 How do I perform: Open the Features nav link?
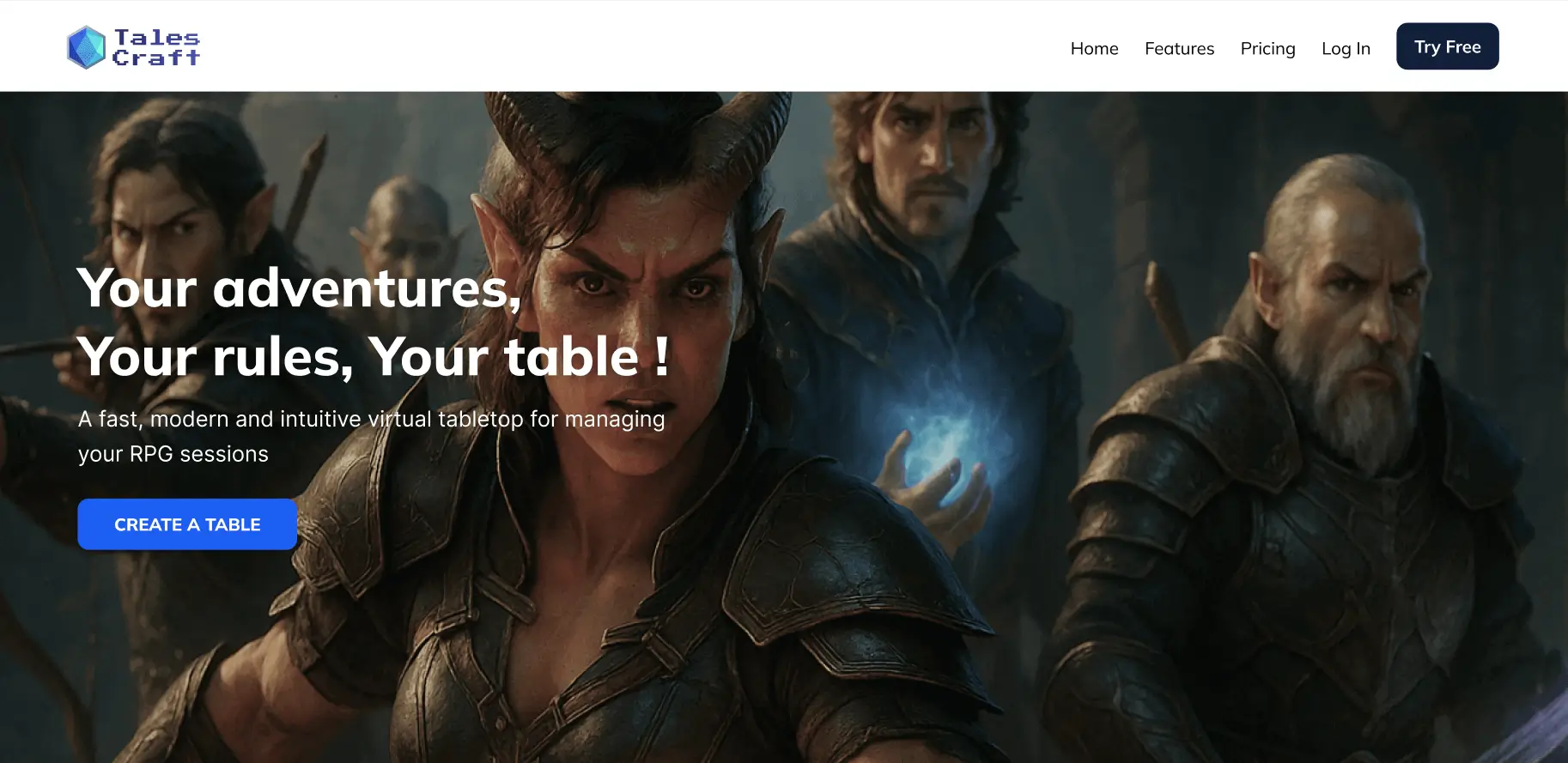(x=1179, y=48)
